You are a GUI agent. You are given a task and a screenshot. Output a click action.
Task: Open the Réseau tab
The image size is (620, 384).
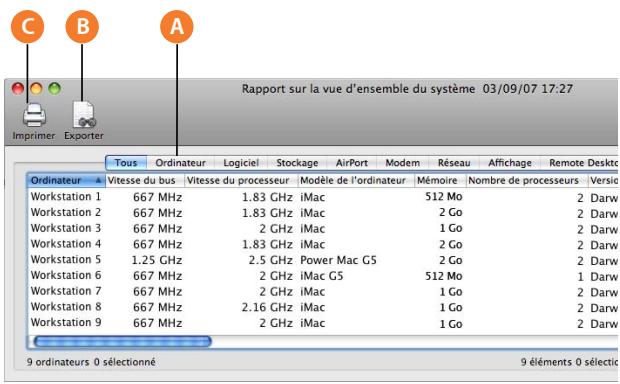(454, 163)
